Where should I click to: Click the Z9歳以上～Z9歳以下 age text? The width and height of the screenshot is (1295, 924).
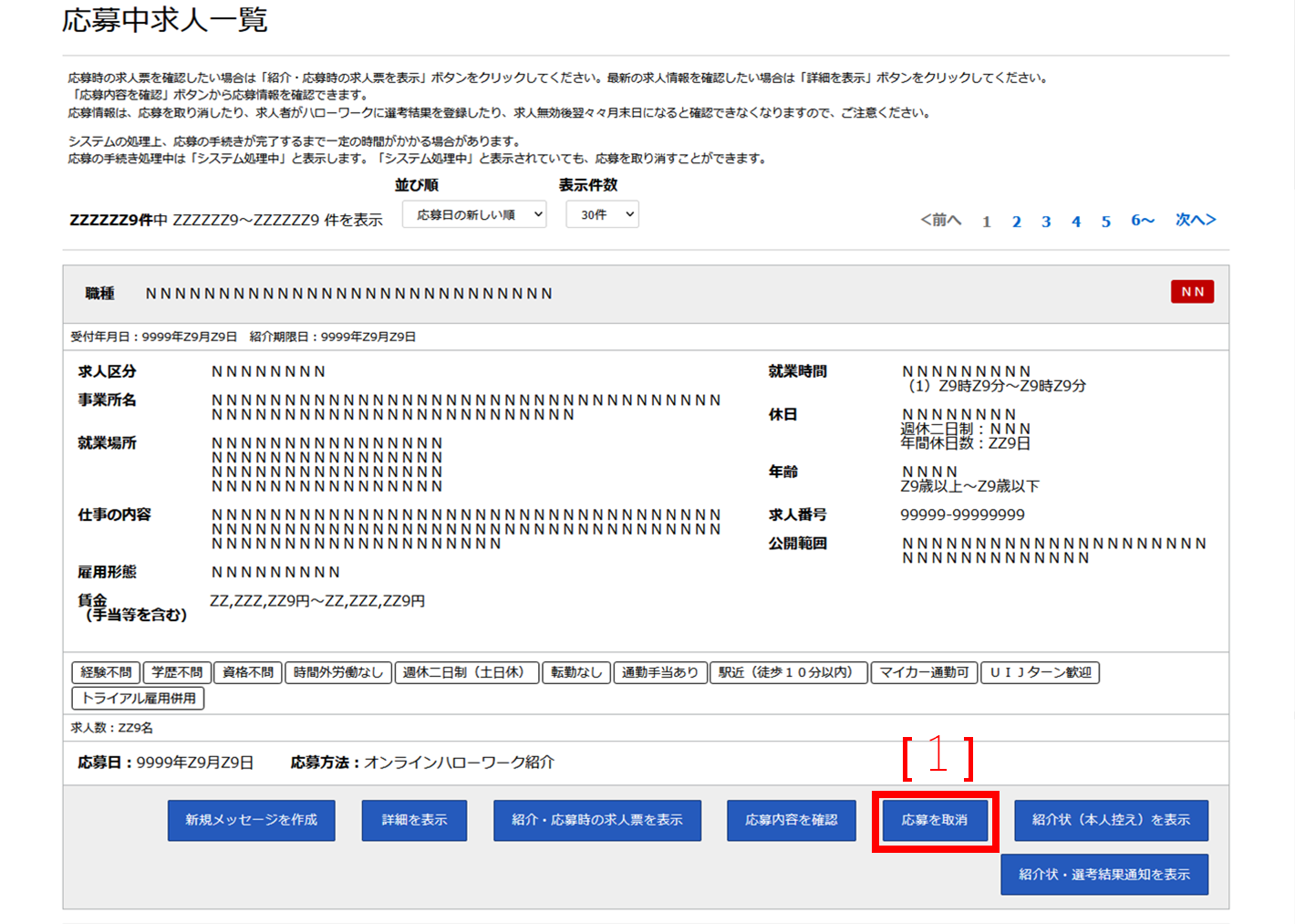[969, 486]
